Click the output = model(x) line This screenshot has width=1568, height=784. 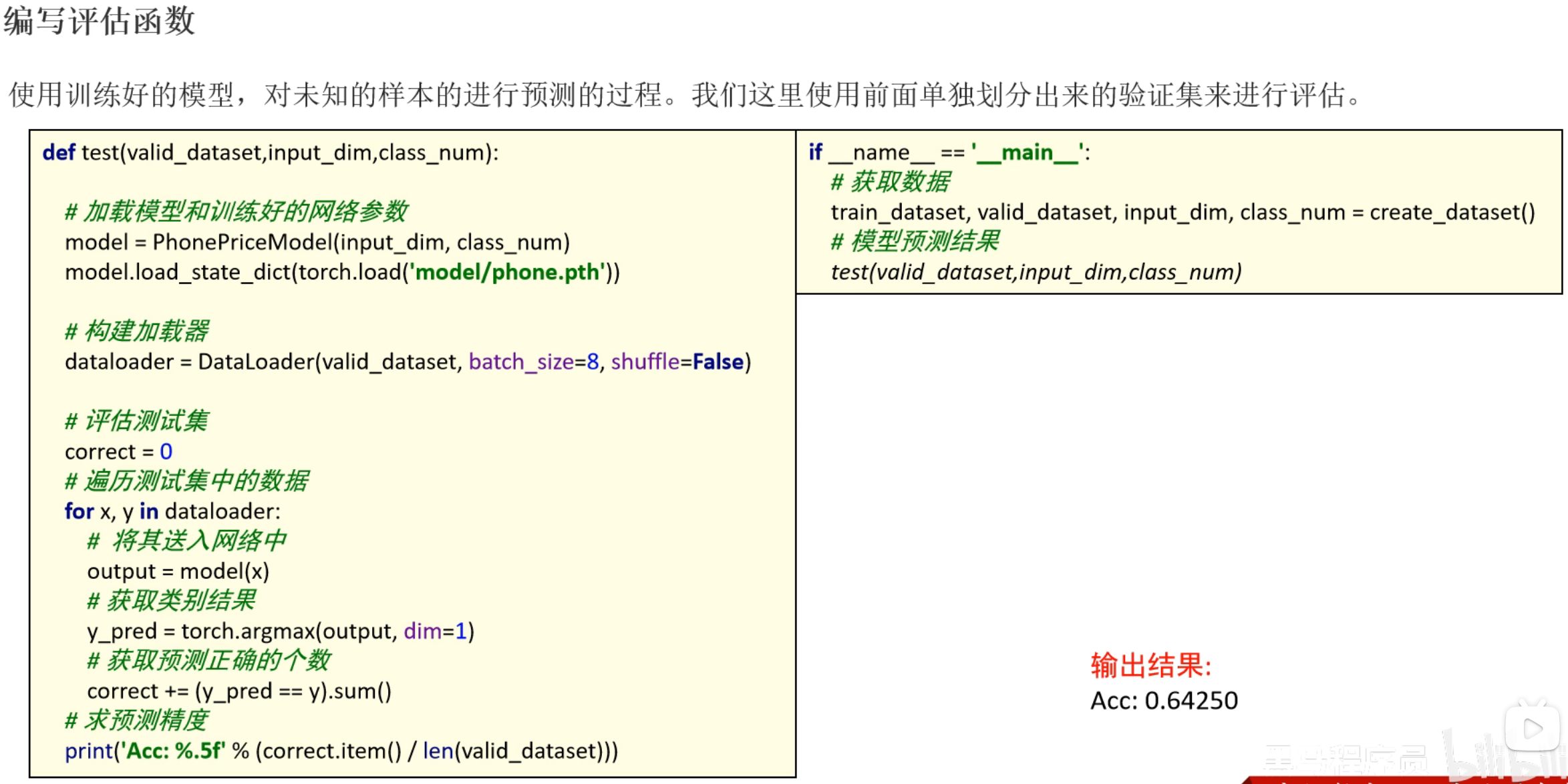coord(178,571)
